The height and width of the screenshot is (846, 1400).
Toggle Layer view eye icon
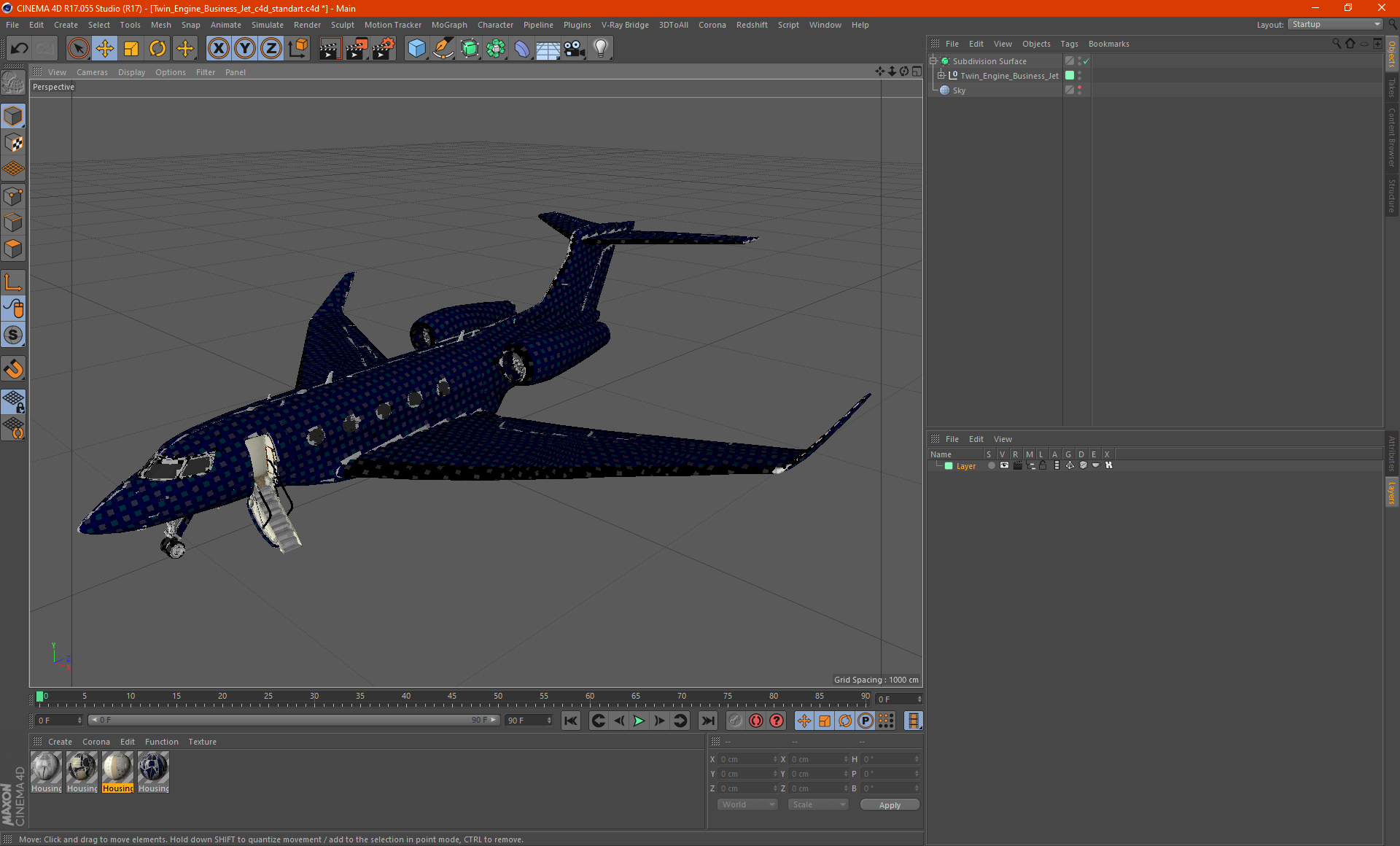1004,466
